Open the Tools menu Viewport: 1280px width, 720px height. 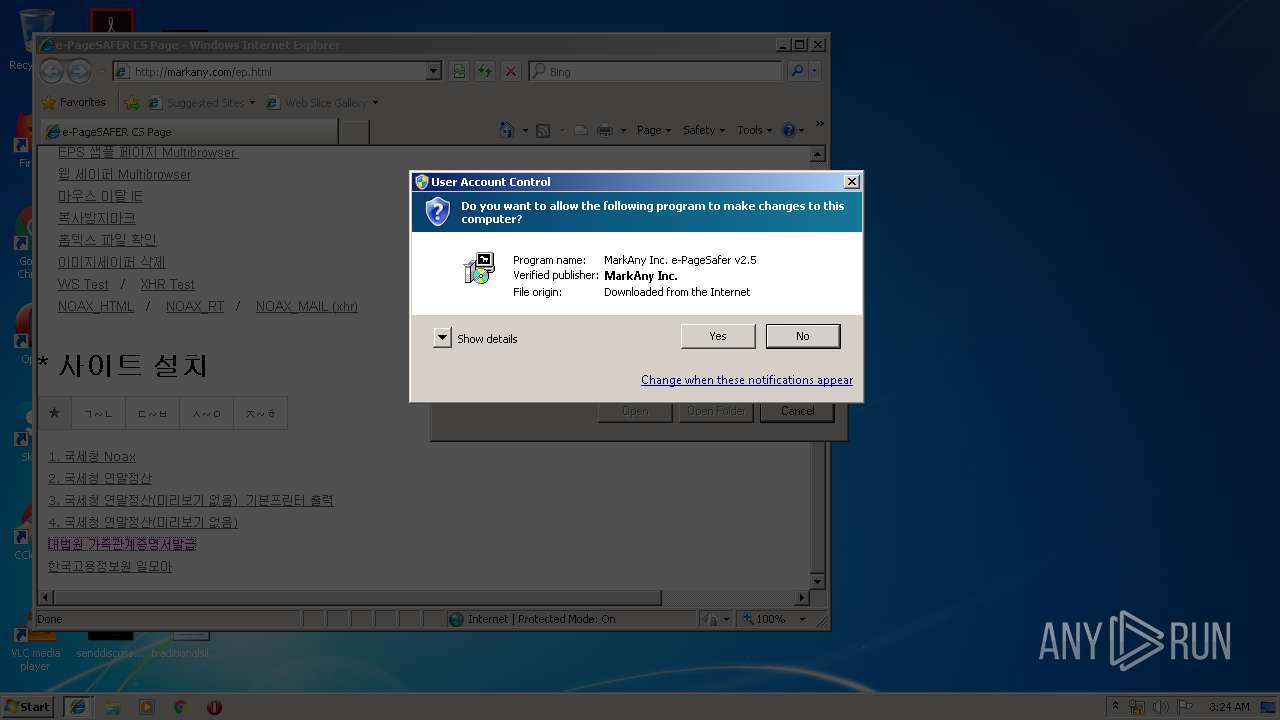pos(755,130)
